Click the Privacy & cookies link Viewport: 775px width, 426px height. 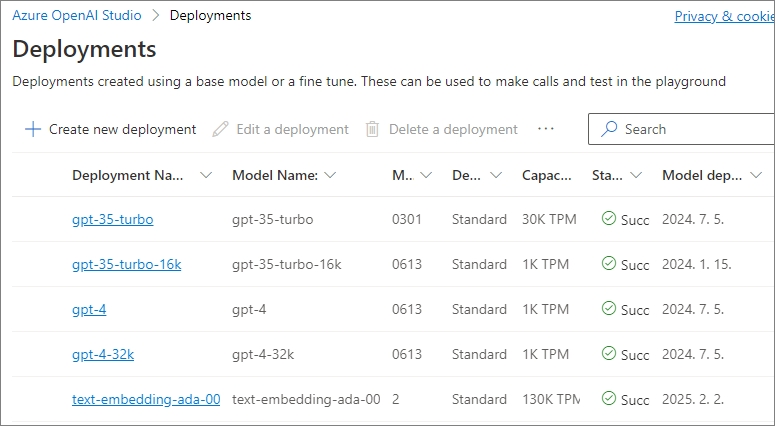[x=724, y=16]
